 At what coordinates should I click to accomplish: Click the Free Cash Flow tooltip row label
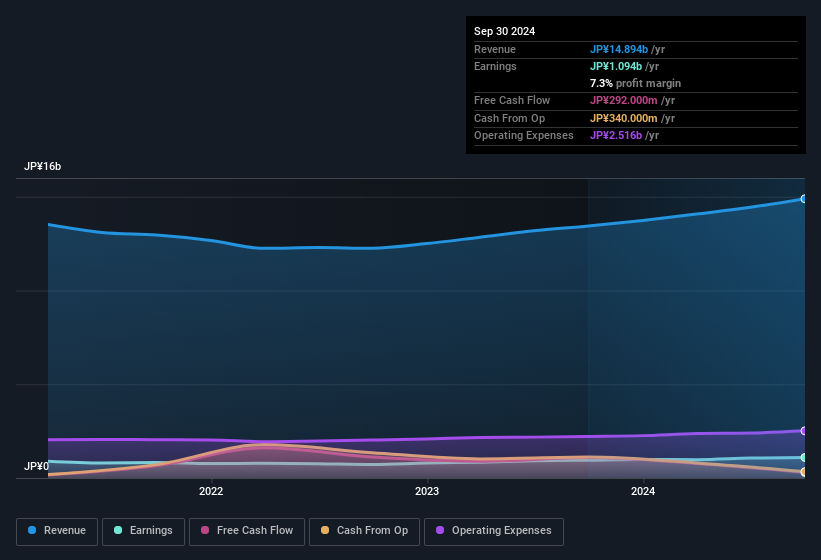click(x=512, y=100)
